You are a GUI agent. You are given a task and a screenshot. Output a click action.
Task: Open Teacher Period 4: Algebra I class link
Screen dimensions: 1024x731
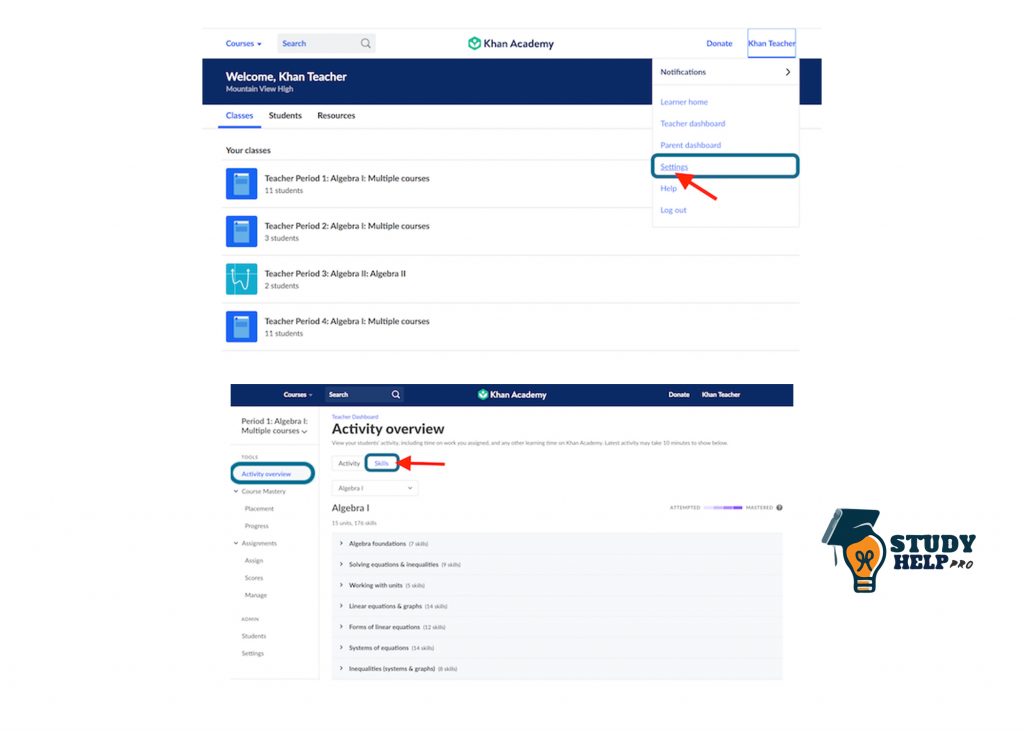[347, 321]
